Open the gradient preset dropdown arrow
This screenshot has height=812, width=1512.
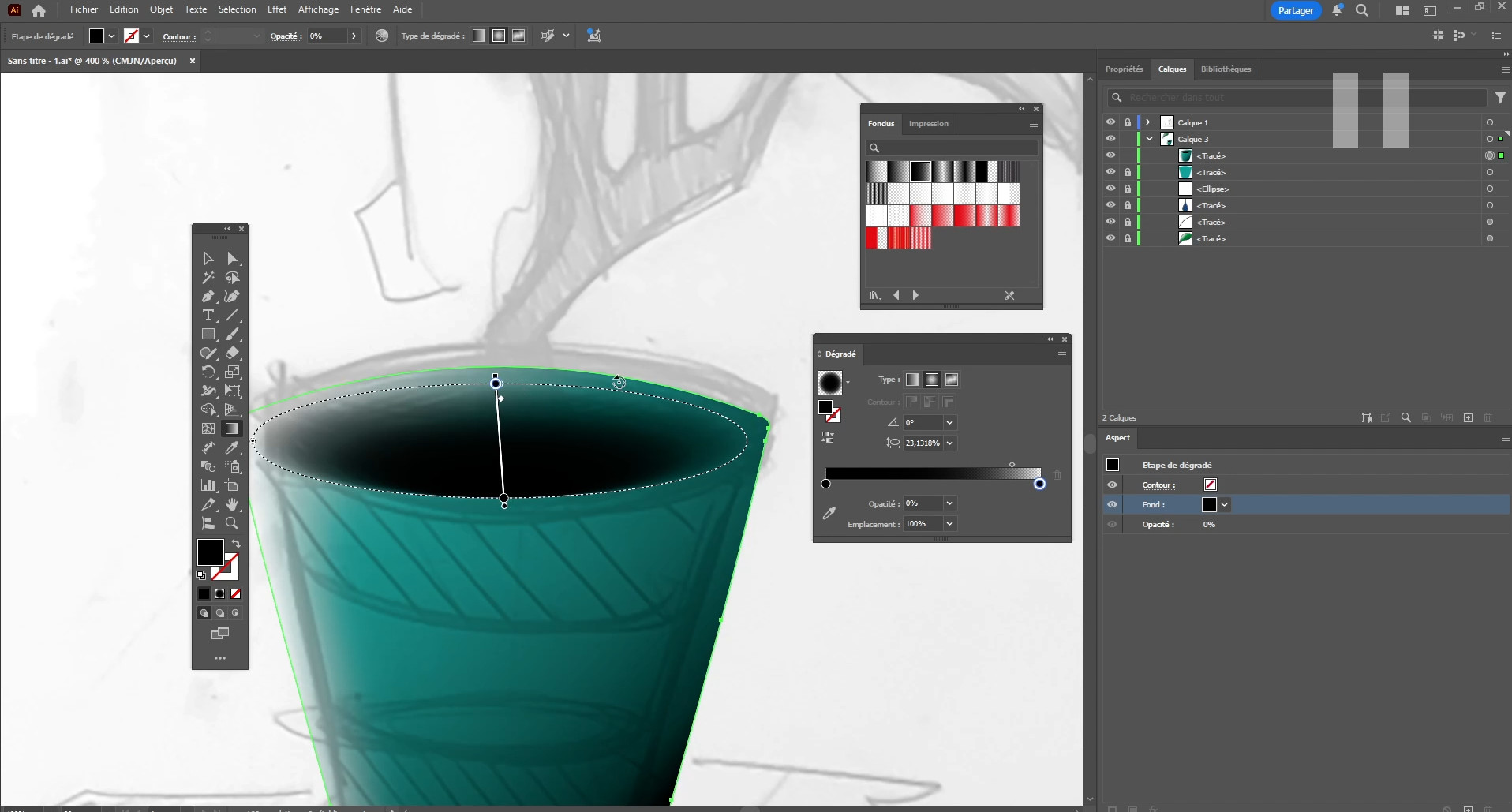848,383
